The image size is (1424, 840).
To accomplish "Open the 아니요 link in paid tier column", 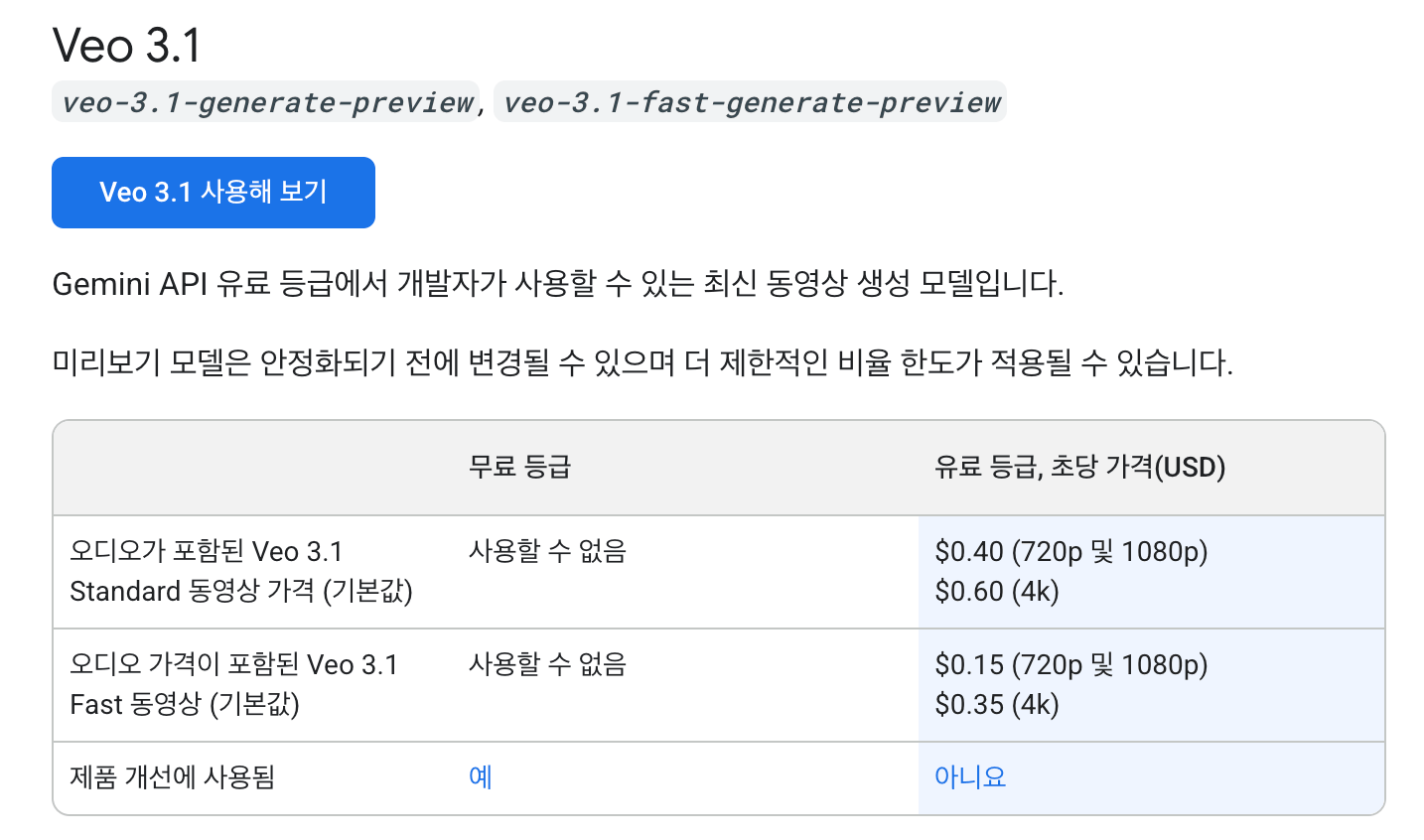I will click(970, 776).
